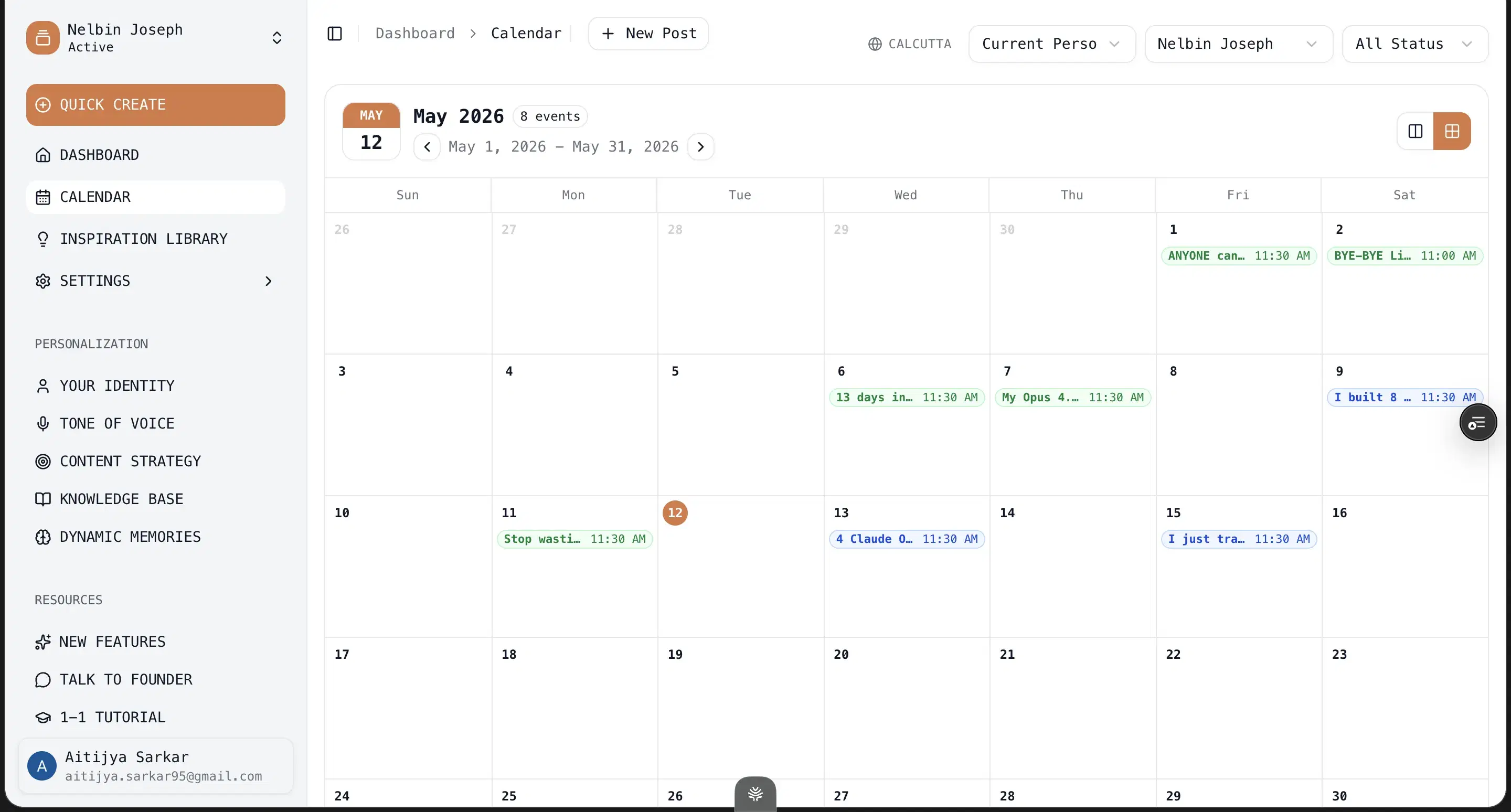1511x812 pixels.
Task: Select today's highlighted date 12
Action: tap(675, 513)
